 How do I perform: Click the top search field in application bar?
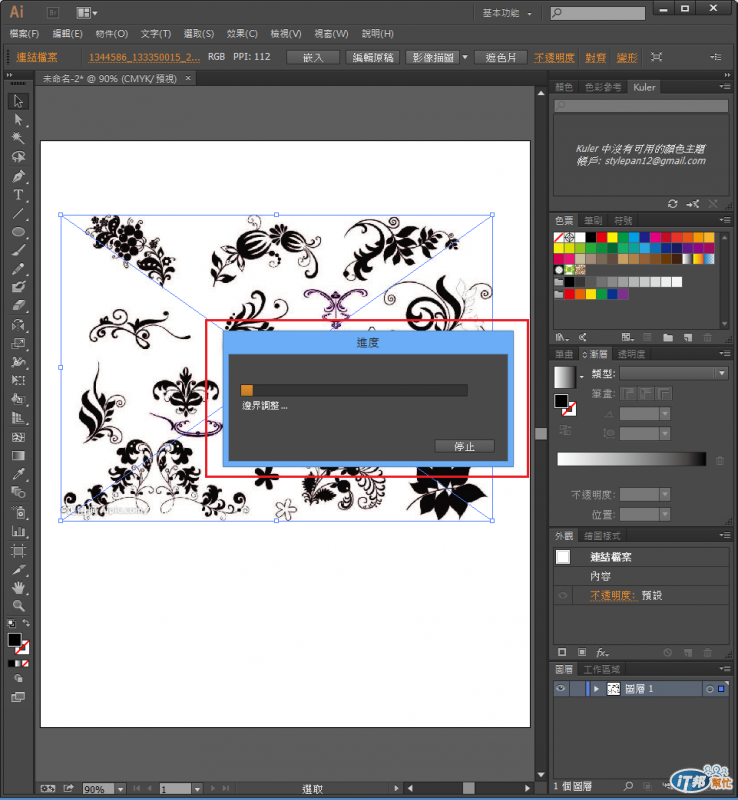pyautogui.click(x=598, y=13)
